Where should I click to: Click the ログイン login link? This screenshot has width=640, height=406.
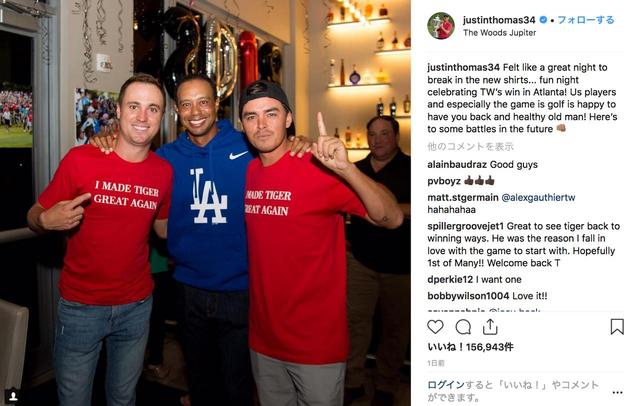446,384
